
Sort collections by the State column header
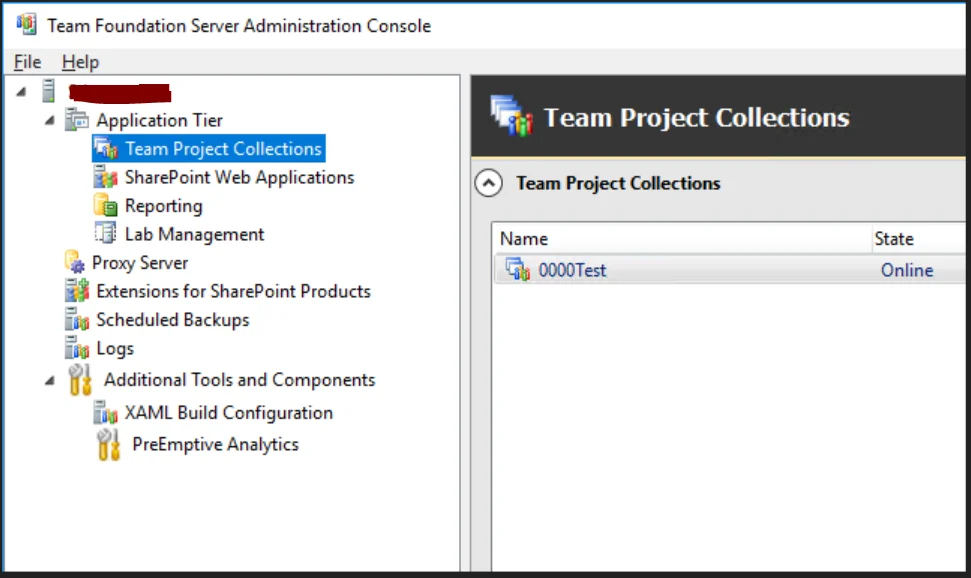(x=918, y=239)
